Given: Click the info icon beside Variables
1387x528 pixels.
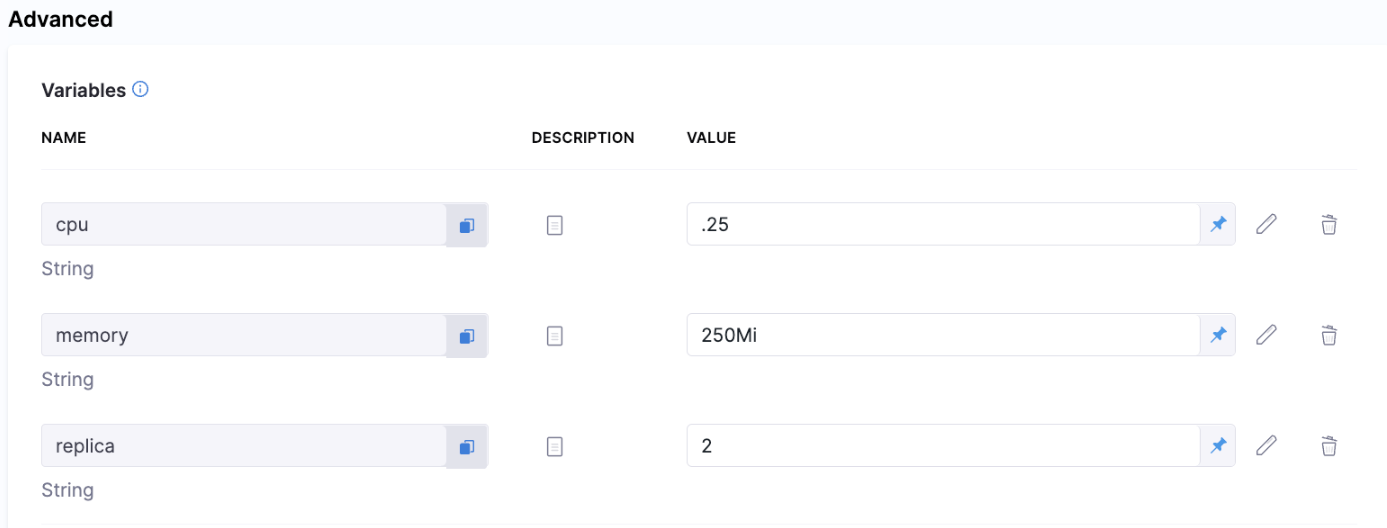Looking at the screenshot, I should coord(140,90).
